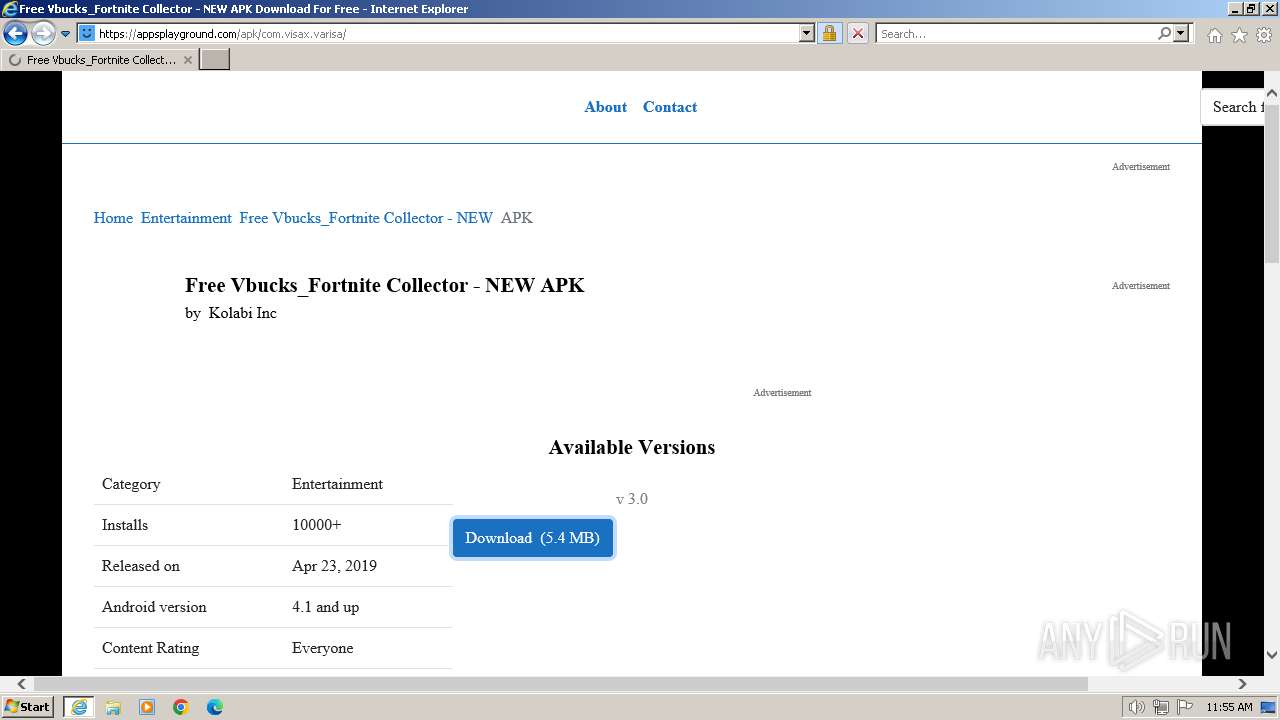
Task: Open the media player taskbar icon
Action: (x=147, y=707)
